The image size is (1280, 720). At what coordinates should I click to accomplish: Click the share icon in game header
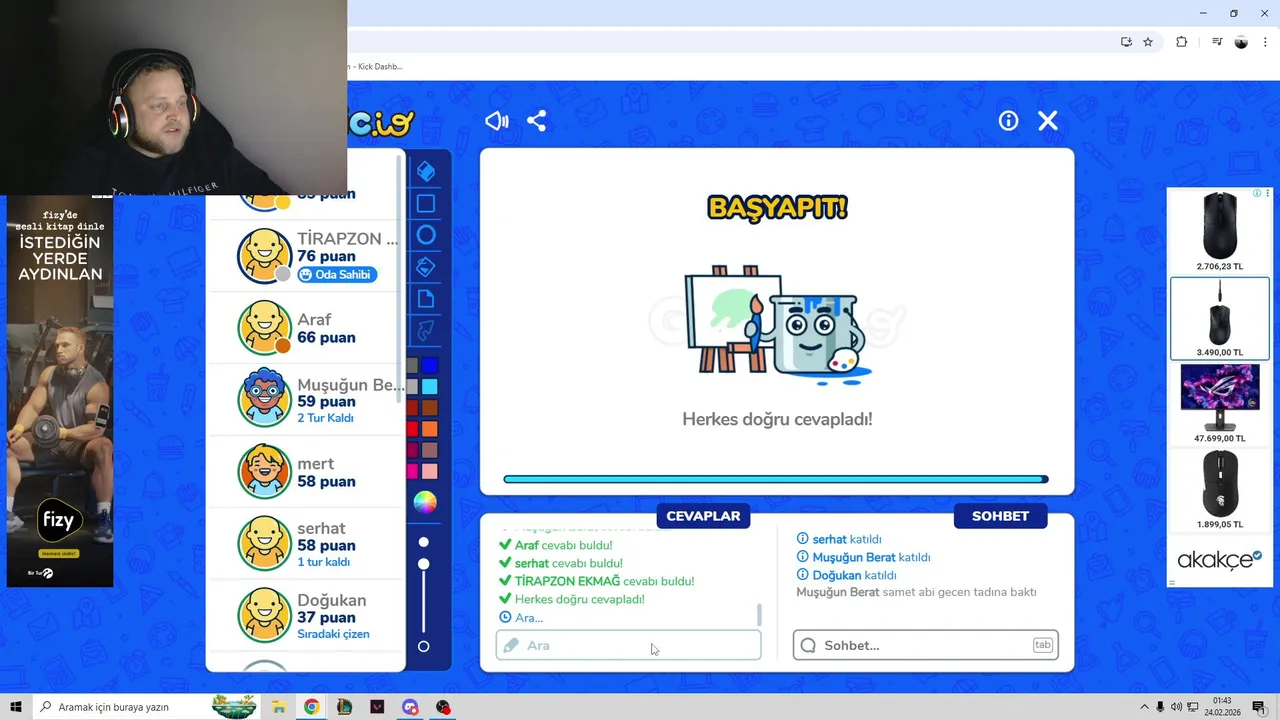pos(537,121)
